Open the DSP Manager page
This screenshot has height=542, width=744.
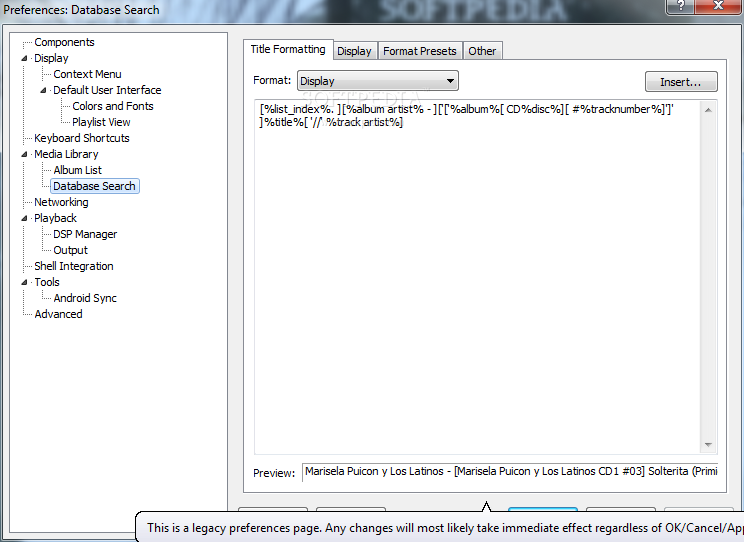85,234
